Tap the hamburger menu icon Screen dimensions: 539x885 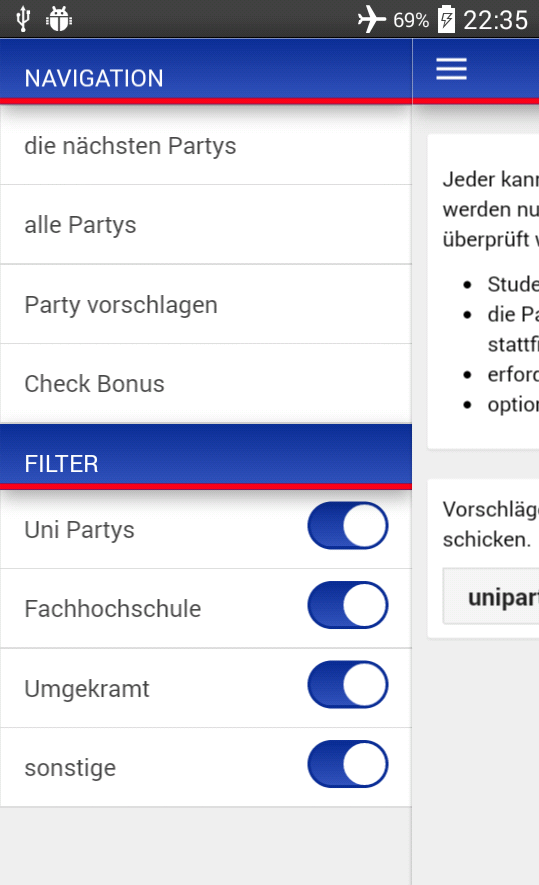pos(451,69)
